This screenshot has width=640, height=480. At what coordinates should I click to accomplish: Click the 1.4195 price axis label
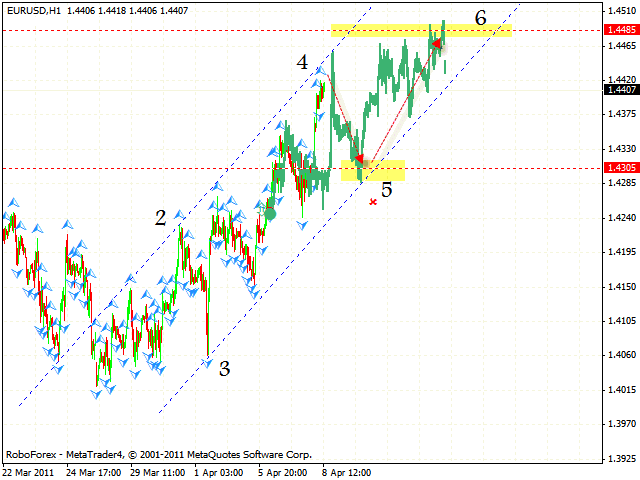tap(622, 252)
